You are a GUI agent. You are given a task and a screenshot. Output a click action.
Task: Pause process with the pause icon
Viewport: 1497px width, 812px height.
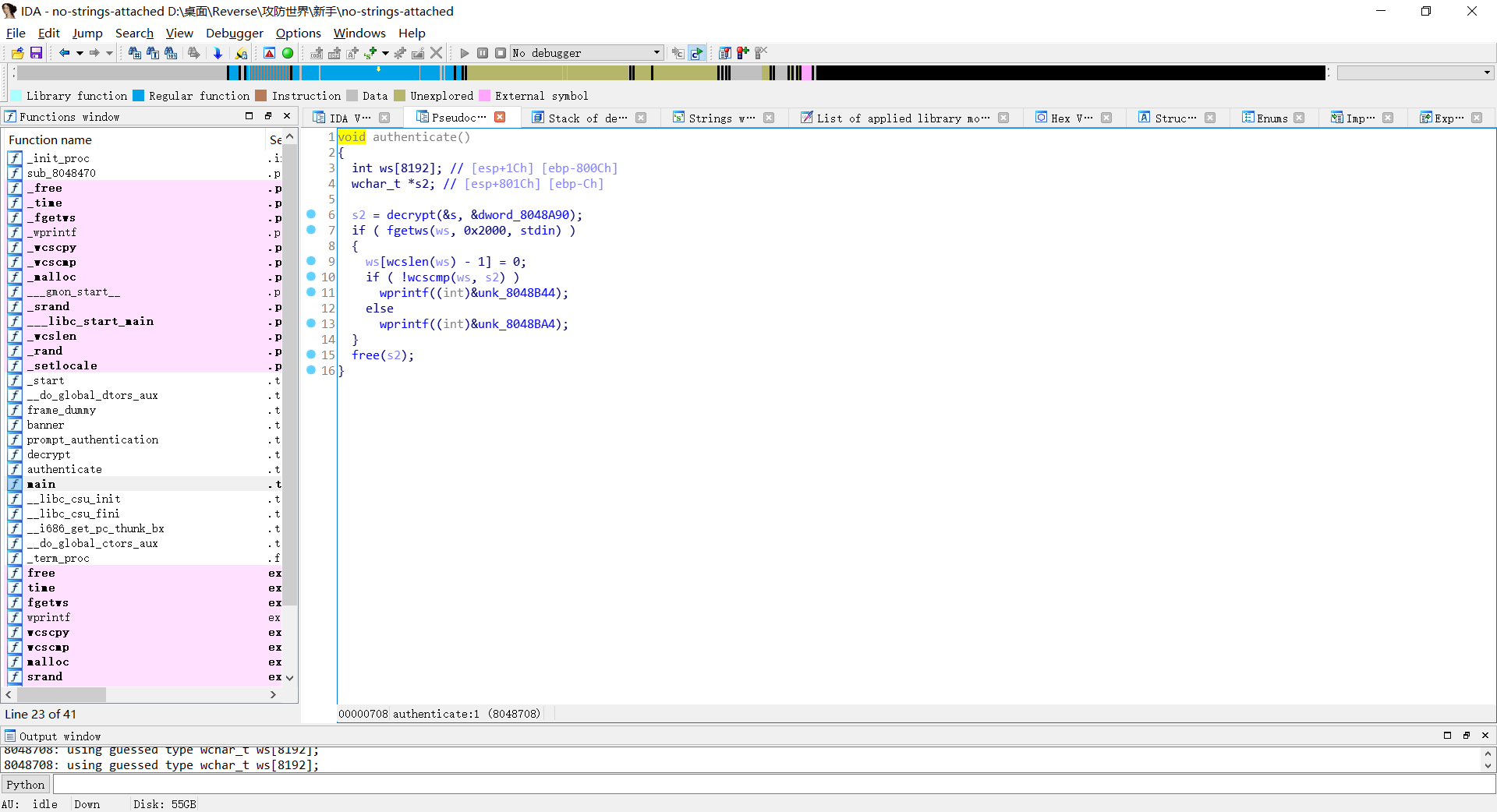coord(483,53)
